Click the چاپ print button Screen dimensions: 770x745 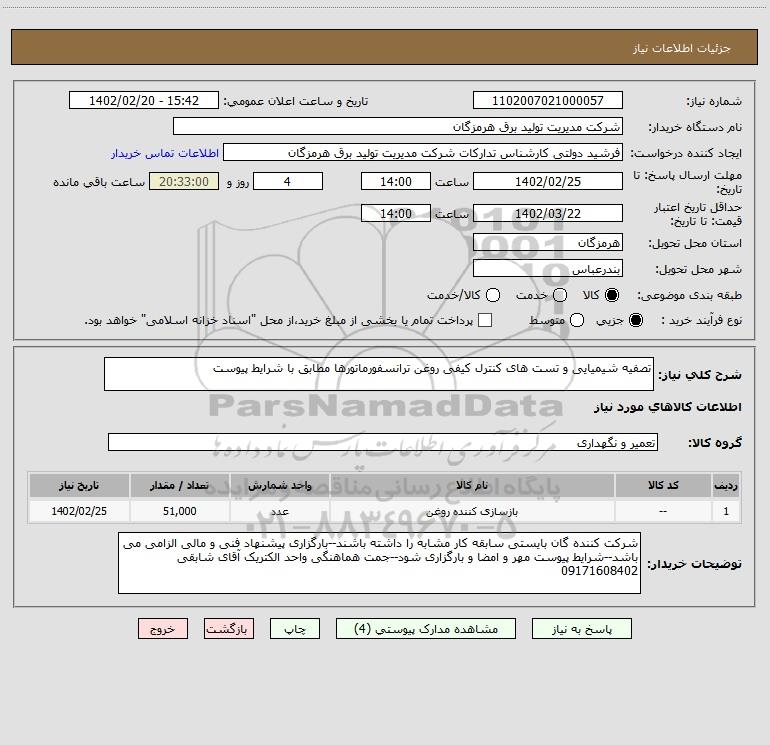(x=295, y=629)
